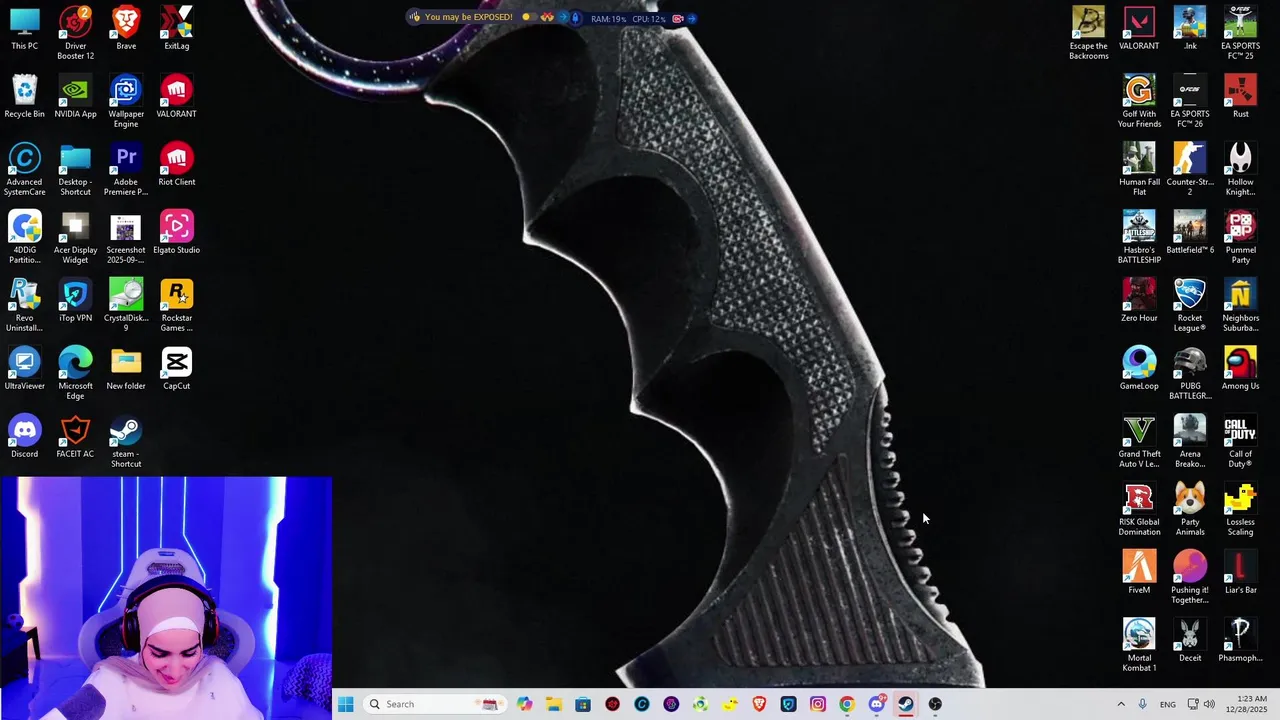This screenshot has height=720, width=1280.
Task: Open Microsoft Store from taskbar
Action: 583,704
